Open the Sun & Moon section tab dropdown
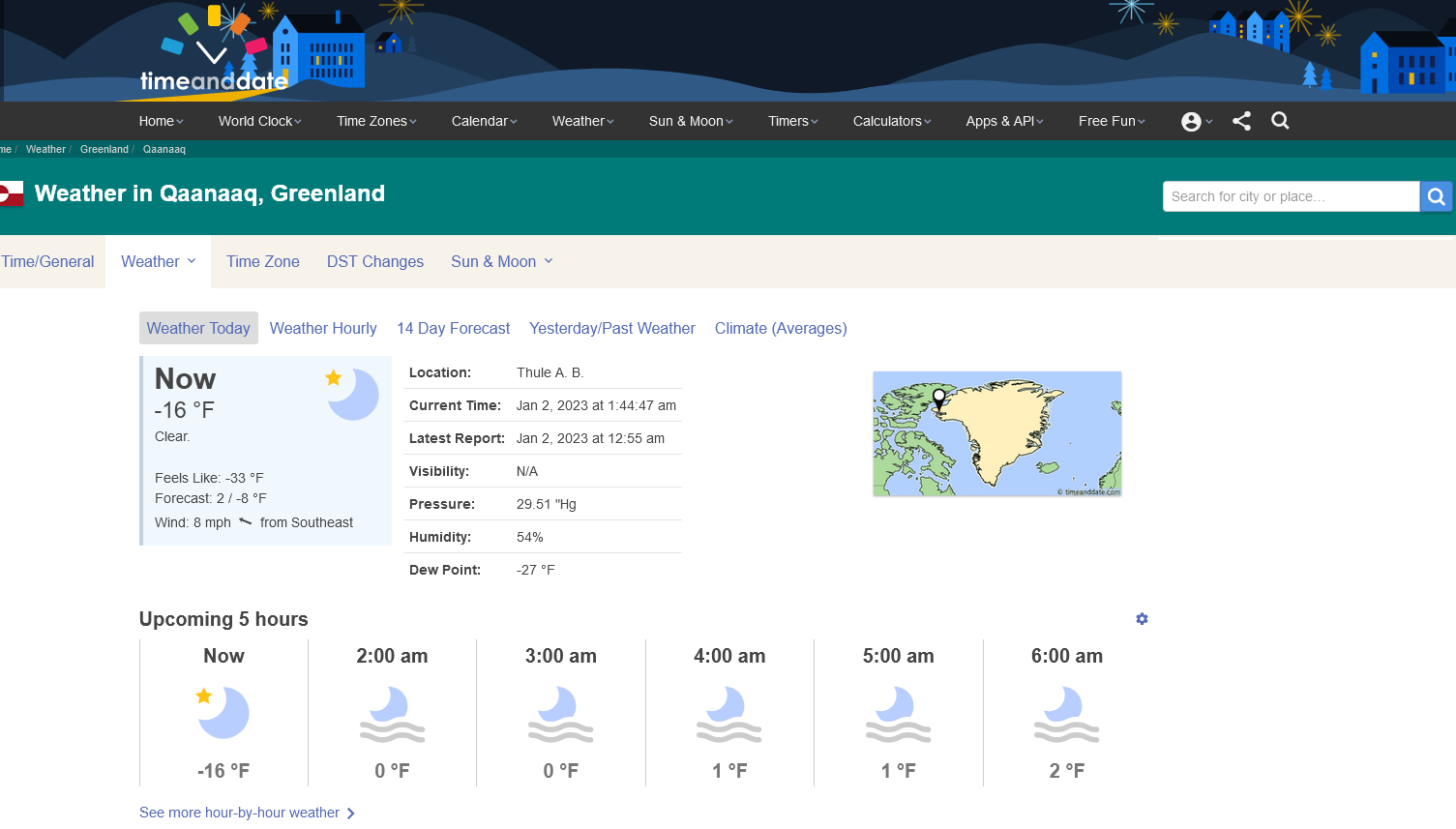The height and width of the screenshot is (829, 1456). [502, 261]
